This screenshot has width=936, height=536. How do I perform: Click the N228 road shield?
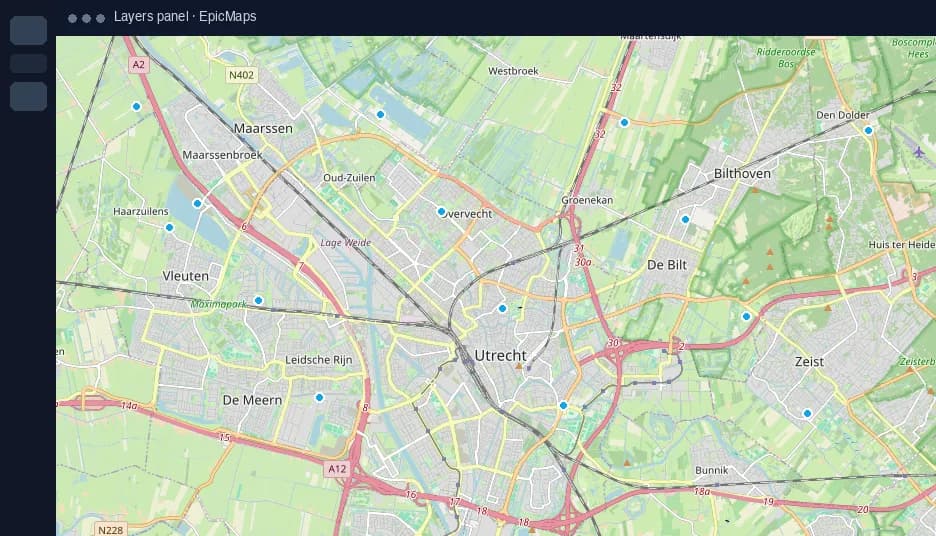tap(110, 529)
